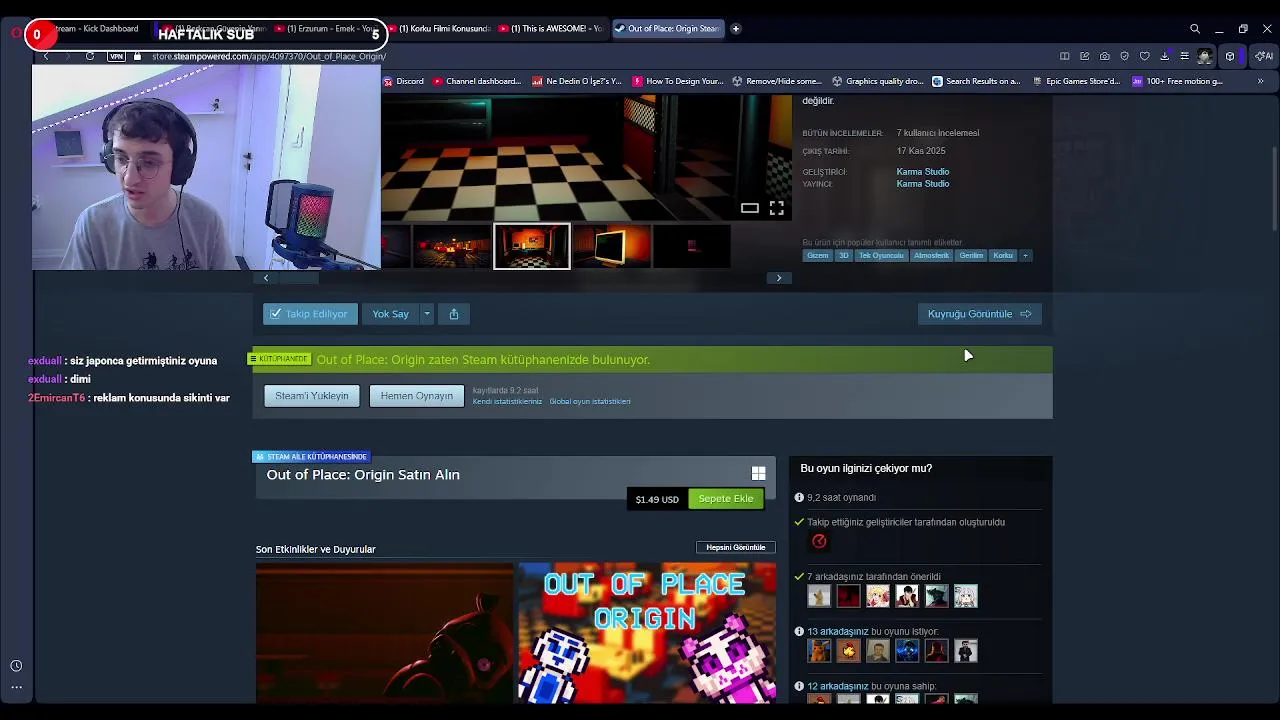This screenshot has width=1280, height=720.
Task: Click the Atmosferik tag
Action: 931,255
